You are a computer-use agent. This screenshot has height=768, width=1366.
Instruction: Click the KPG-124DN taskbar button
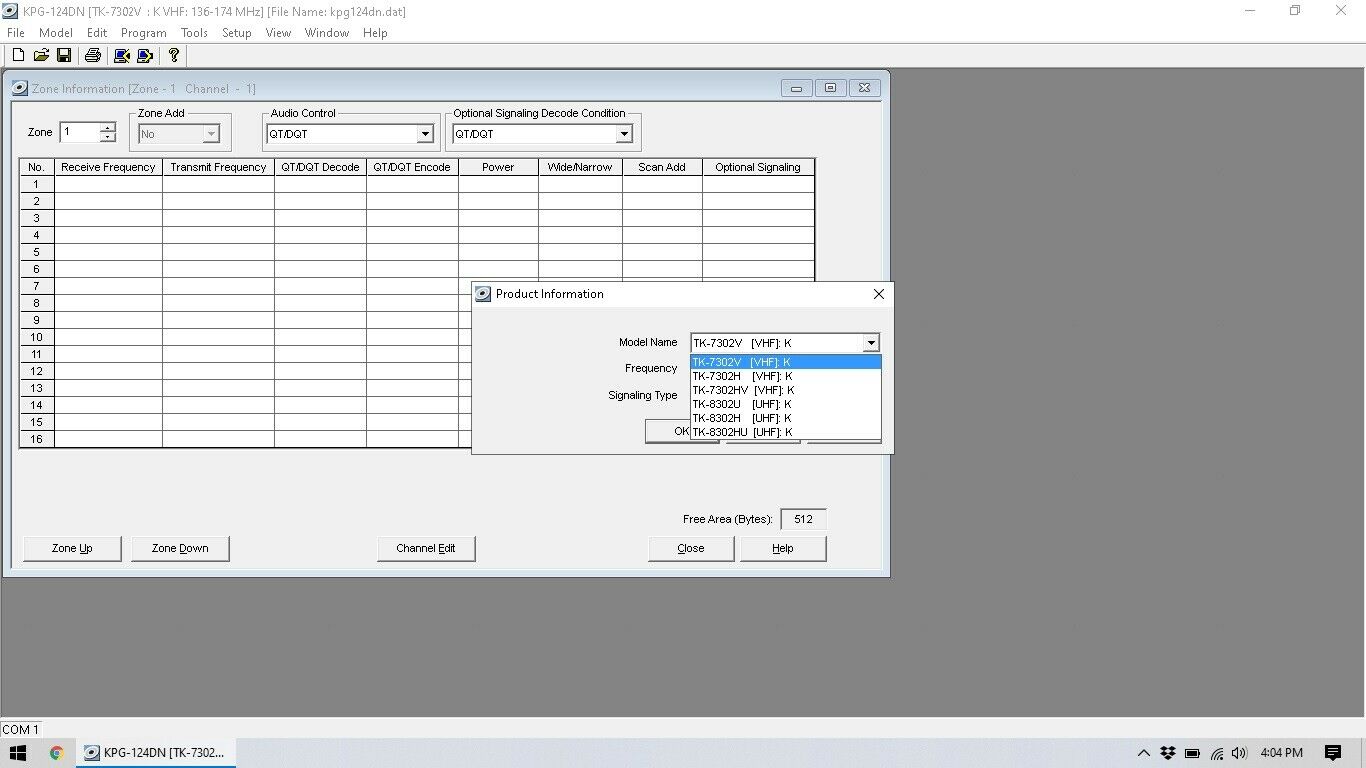pyautogui.click(x=156, y=753)
